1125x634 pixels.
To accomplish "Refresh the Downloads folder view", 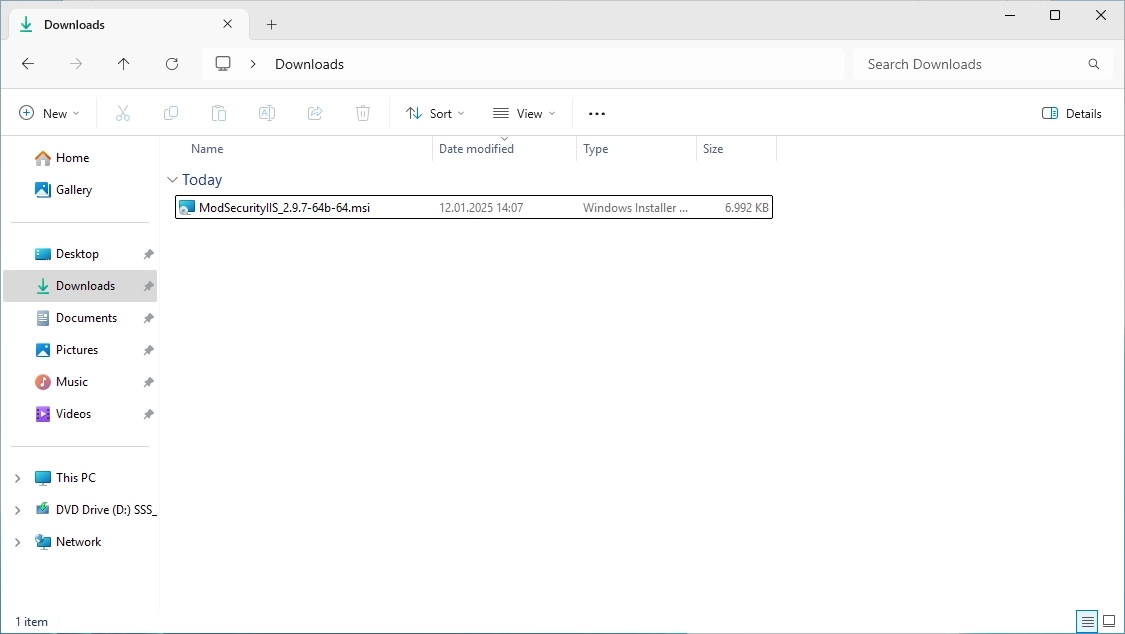I will click(172, 64).
